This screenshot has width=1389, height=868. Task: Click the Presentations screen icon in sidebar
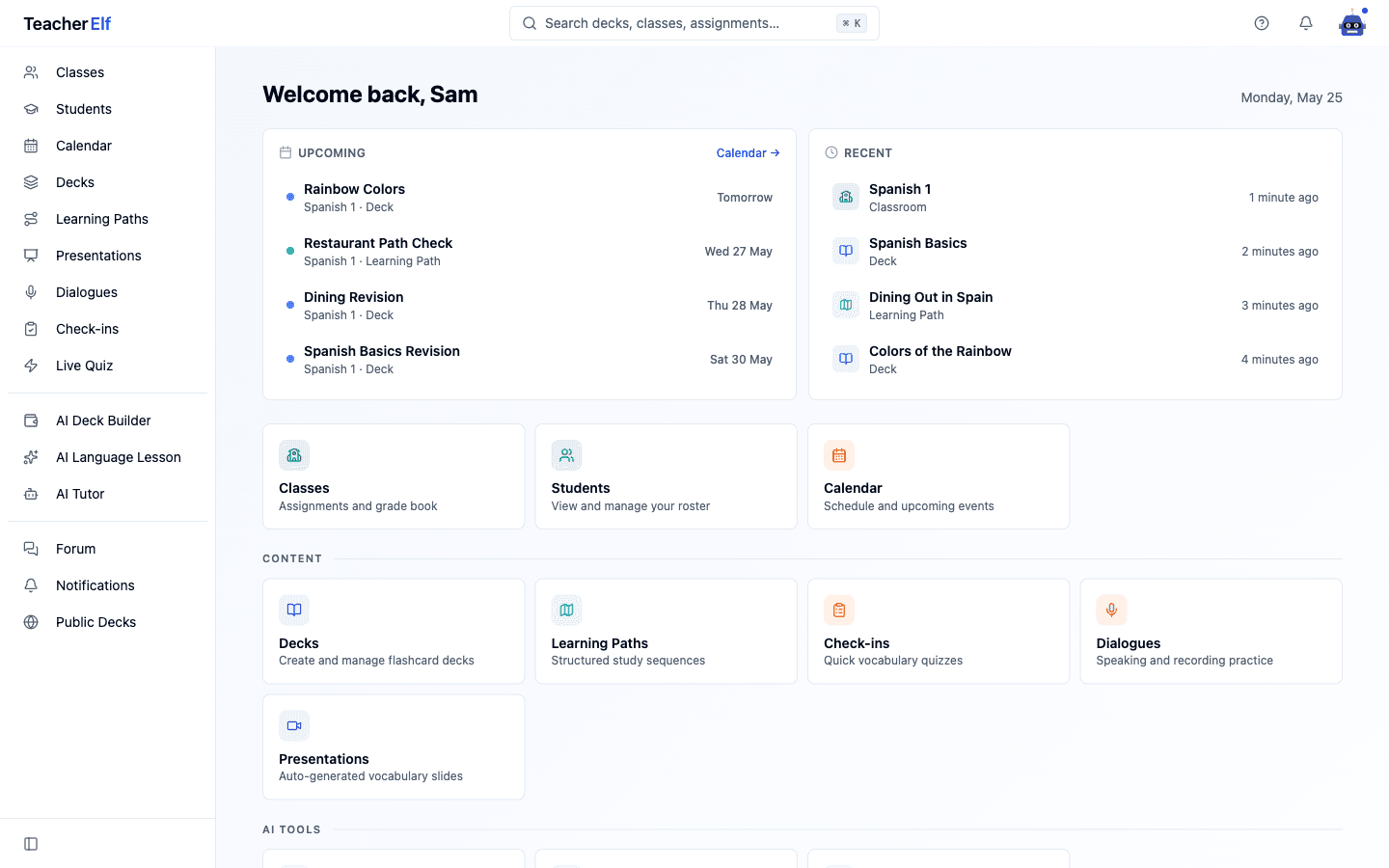[31, 256]
